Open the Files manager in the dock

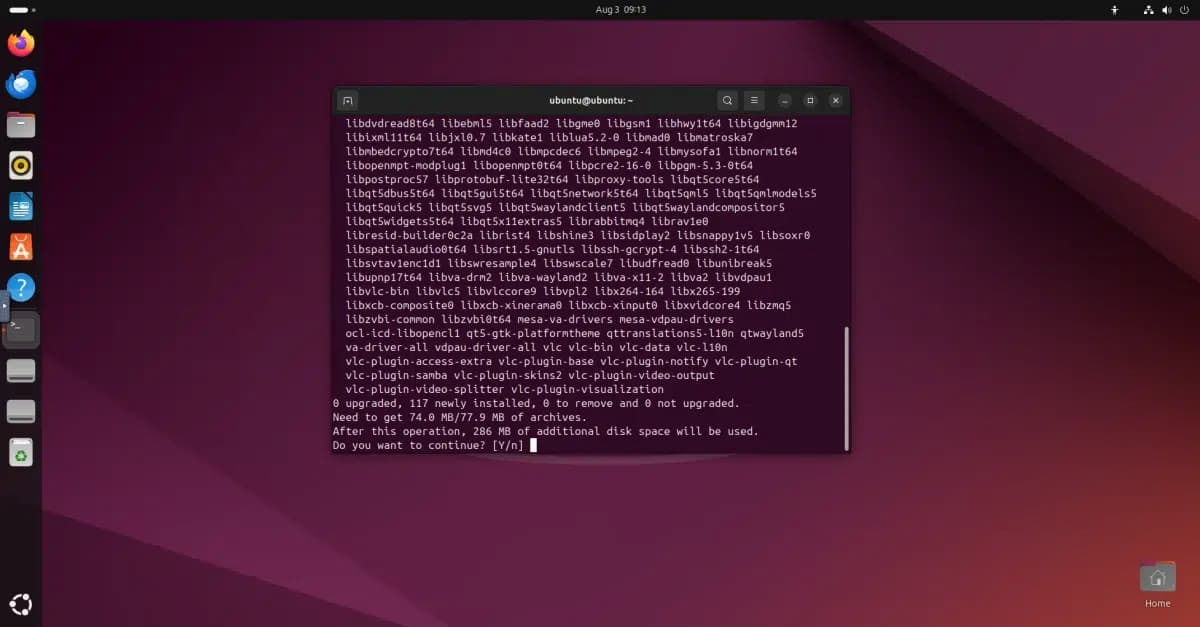tap(21, 125)
